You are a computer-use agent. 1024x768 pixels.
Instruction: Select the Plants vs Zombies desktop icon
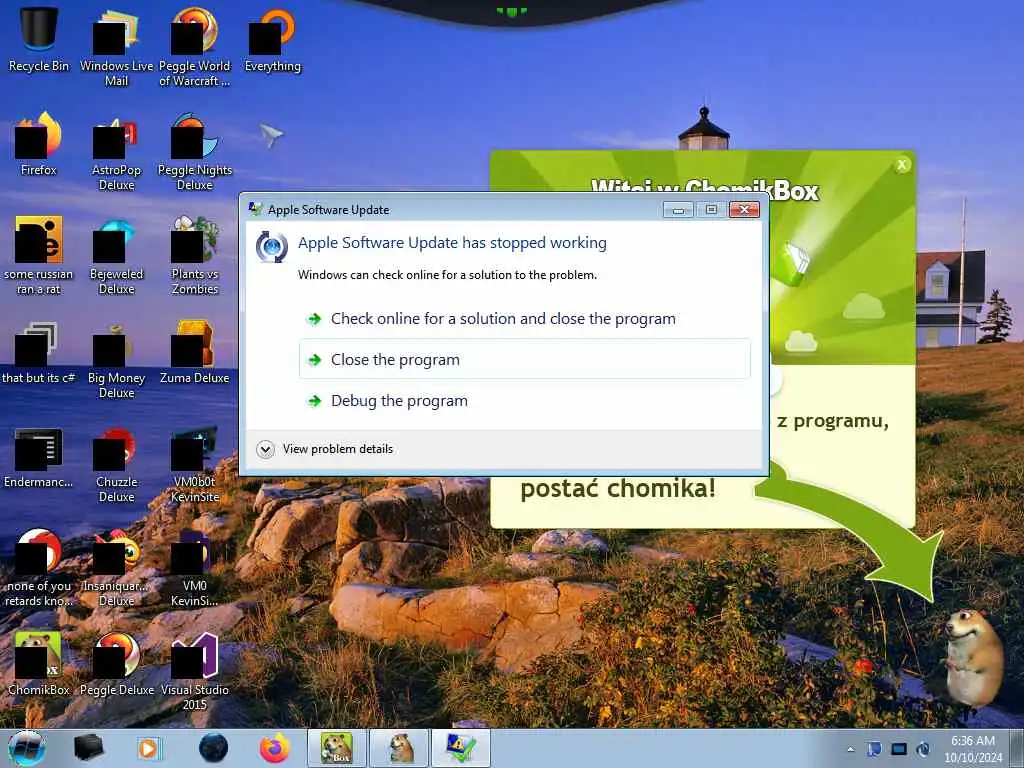195,255
